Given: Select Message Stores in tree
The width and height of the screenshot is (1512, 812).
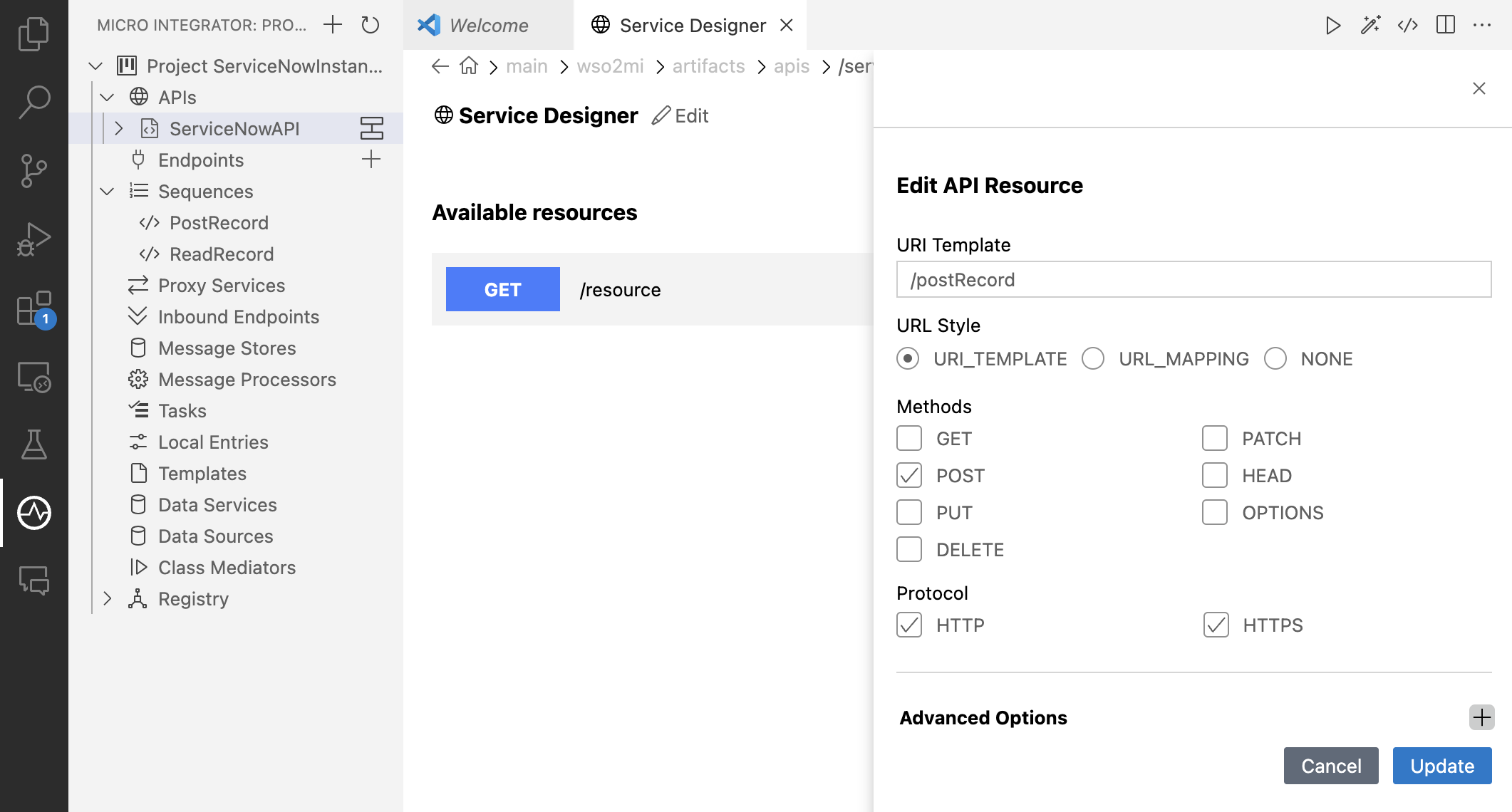Looking at the screenshot, I should pyautogui.click(x=227, y=348).
